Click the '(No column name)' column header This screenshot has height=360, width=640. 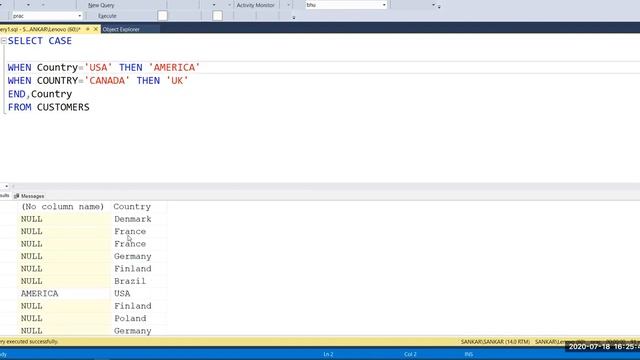click(63, 207)
